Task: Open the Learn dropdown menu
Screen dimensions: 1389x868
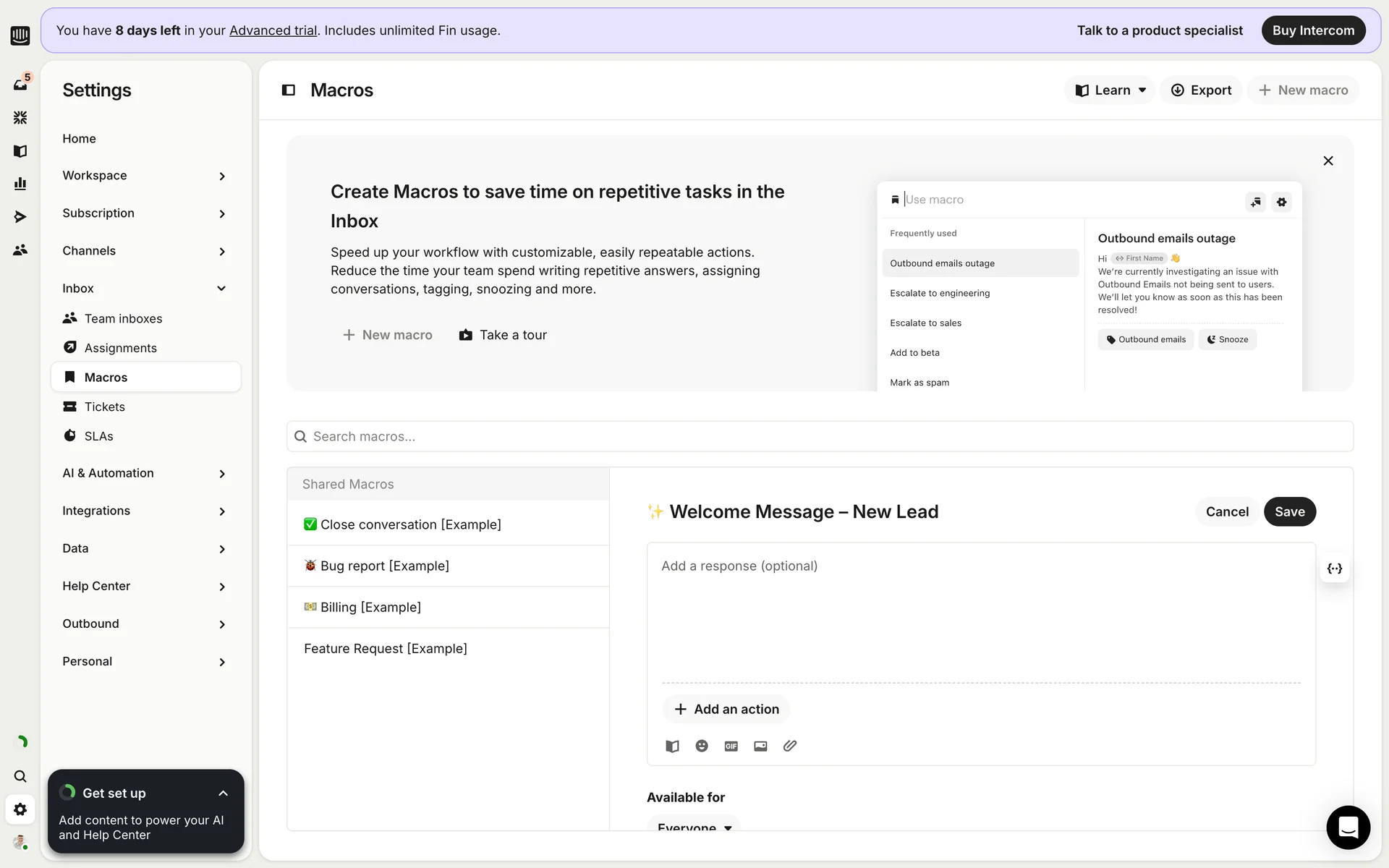Action: click(1110, 90)
